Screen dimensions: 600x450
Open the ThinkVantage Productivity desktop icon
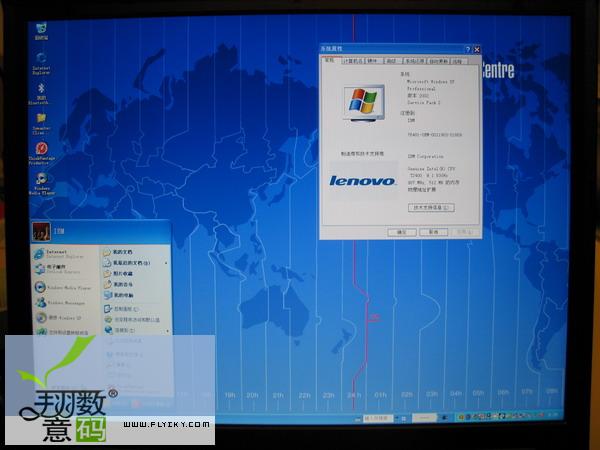41,153
